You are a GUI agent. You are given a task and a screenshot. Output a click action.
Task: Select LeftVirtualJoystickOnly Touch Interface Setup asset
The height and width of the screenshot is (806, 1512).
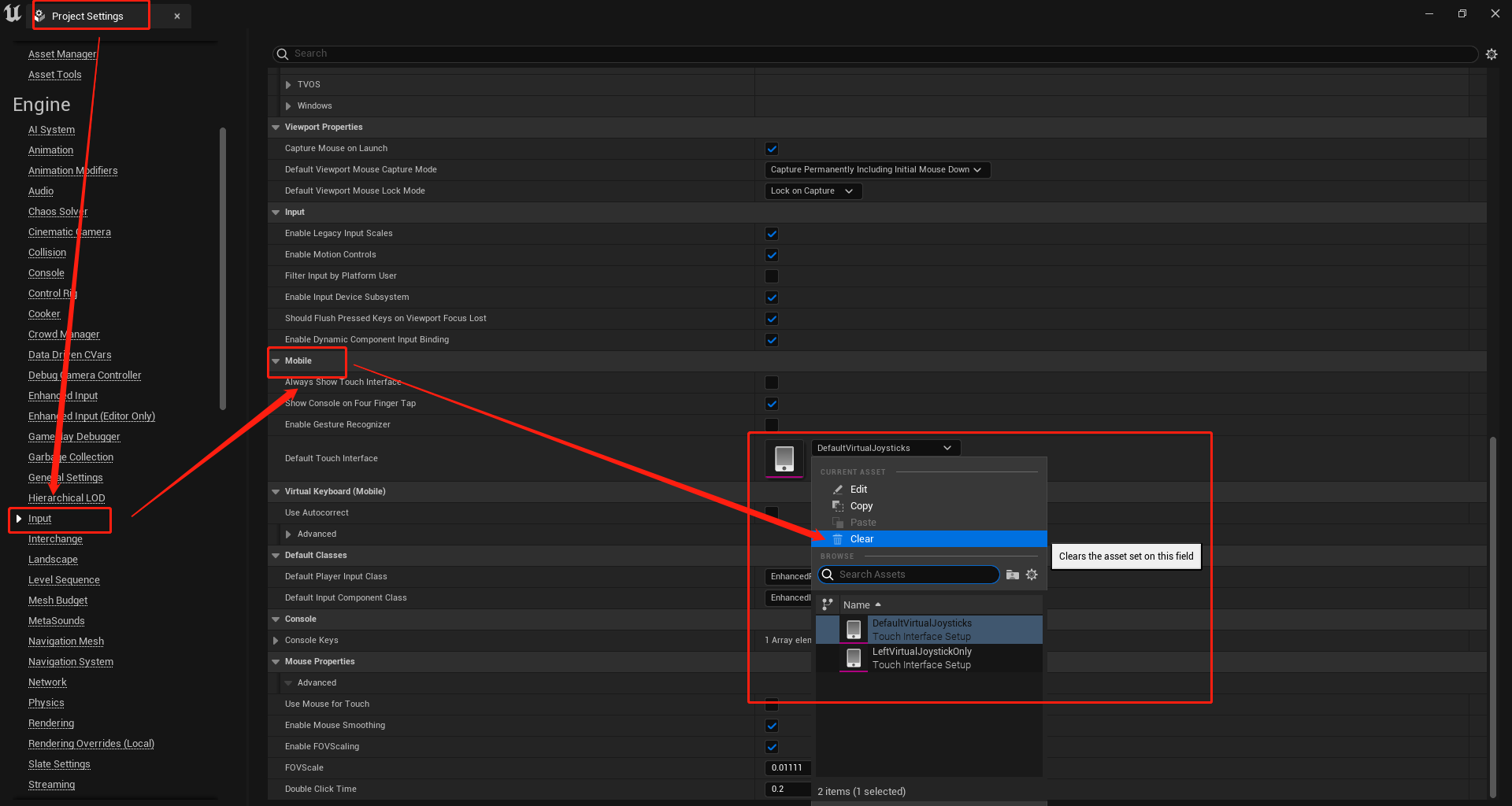pos(929,658)
